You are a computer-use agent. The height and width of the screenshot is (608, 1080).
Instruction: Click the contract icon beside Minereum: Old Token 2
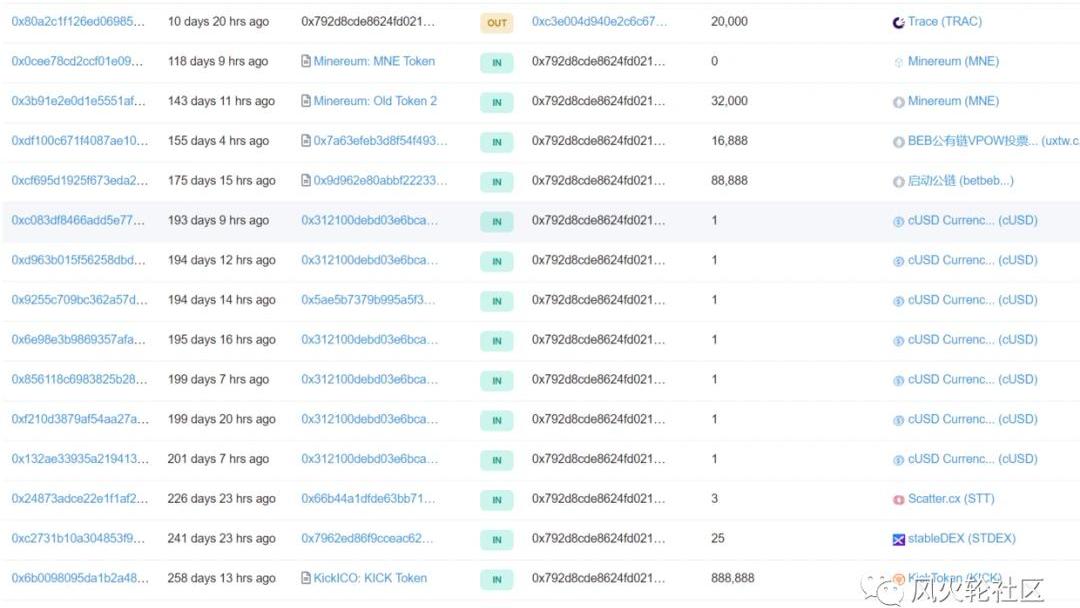point(306,101)
